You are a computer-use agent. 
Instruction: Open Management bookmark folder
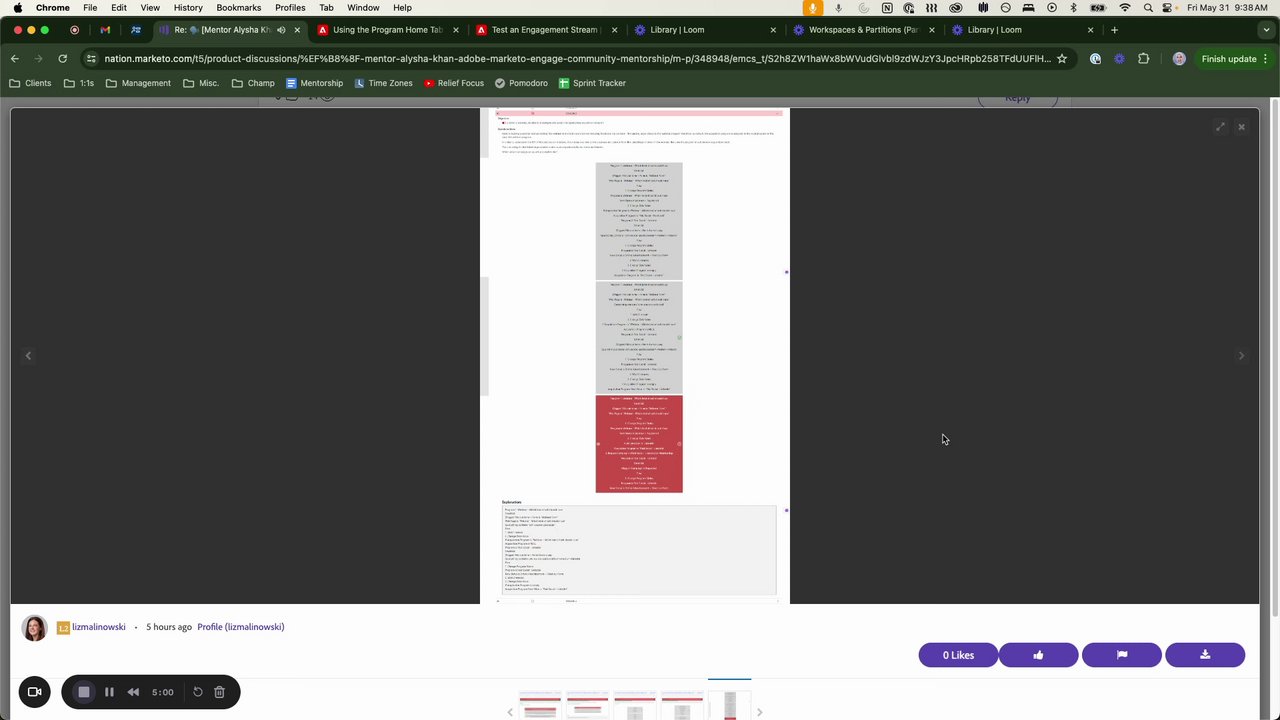(138, 83)
